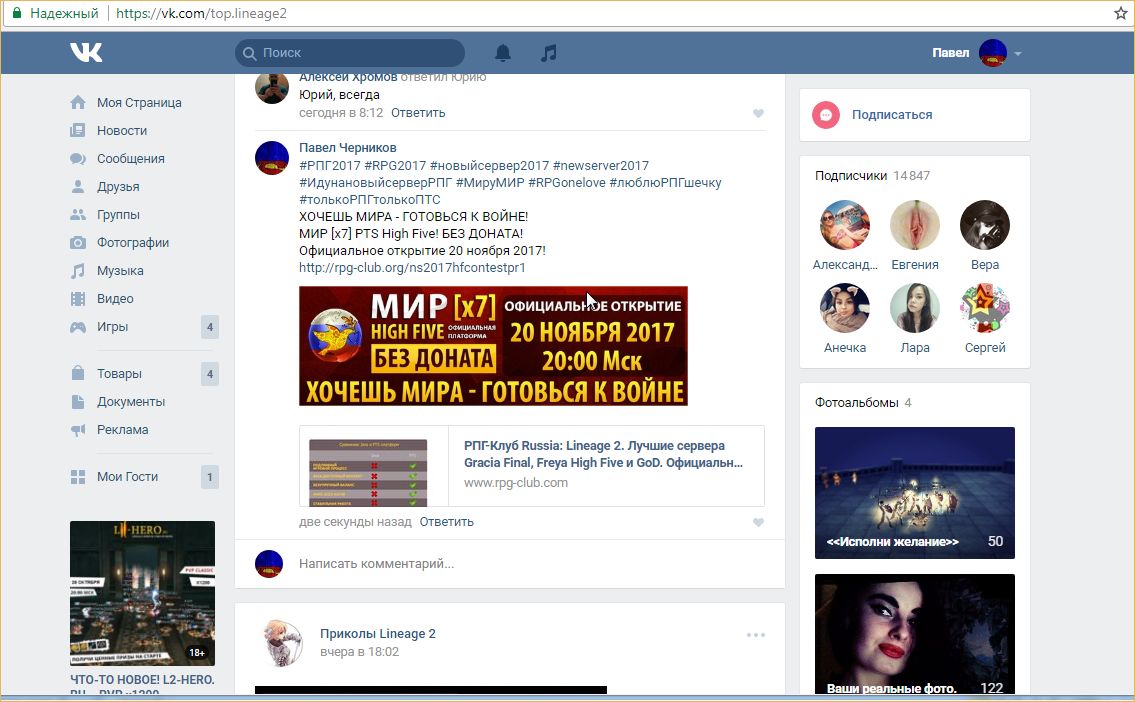Click the note icon beside Музыка

[77, 271]
